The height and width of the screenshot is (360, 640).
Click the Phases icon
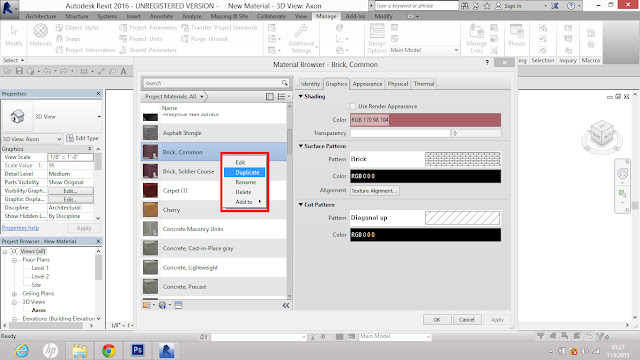pos(516,35)
